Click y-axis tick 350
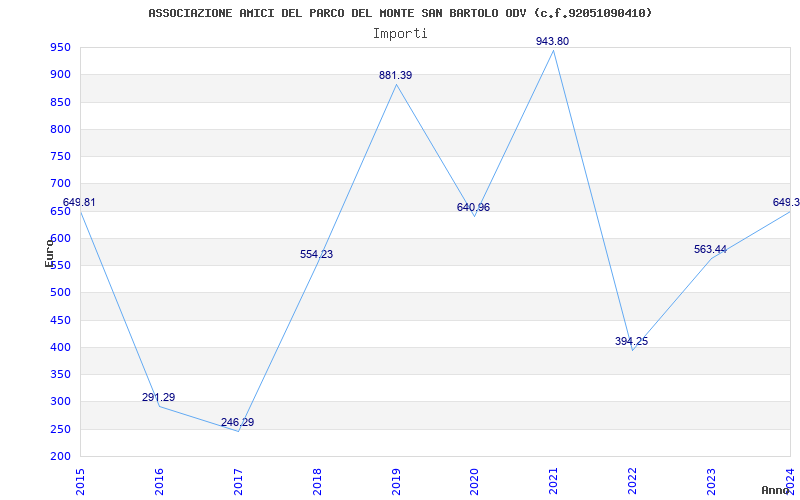Screen dimensions: 800x500 [x=60, y=375]
